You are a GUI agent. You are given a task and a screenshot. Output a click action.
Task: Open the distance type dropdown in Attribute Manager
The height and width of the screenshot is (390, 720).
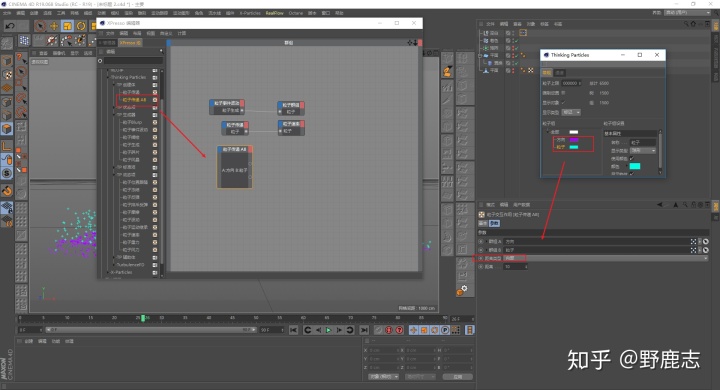[606, 258]
